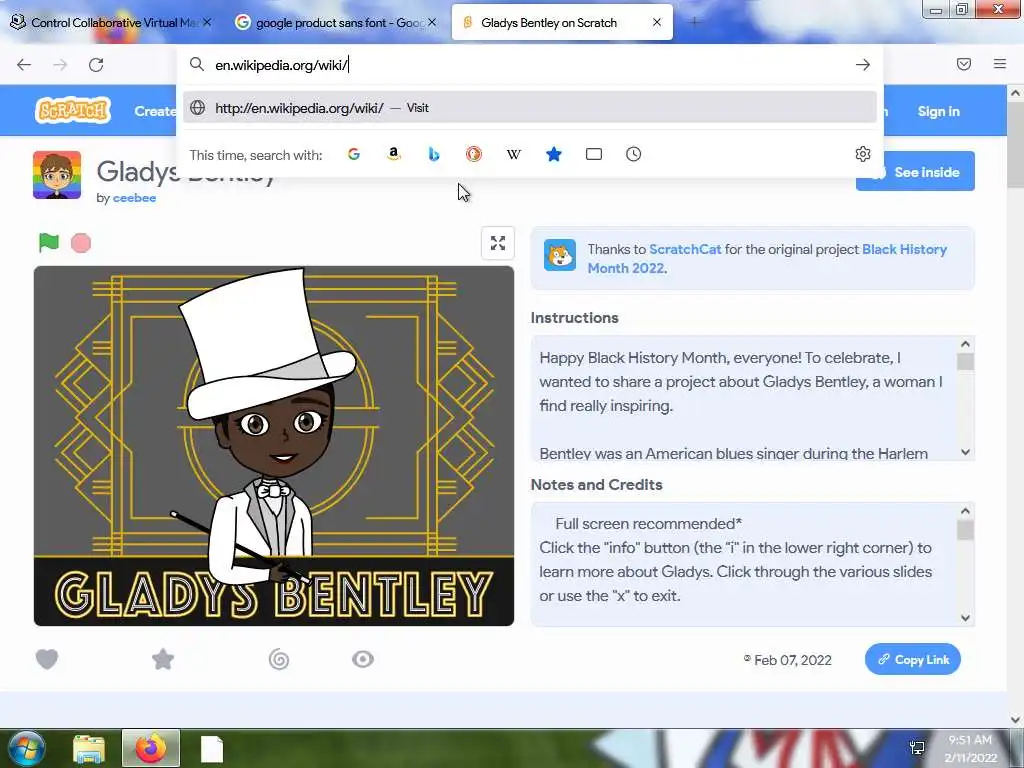This screenshot has width=1024, height=768.
Task: Search this time with Google
Action: [354, 154]
